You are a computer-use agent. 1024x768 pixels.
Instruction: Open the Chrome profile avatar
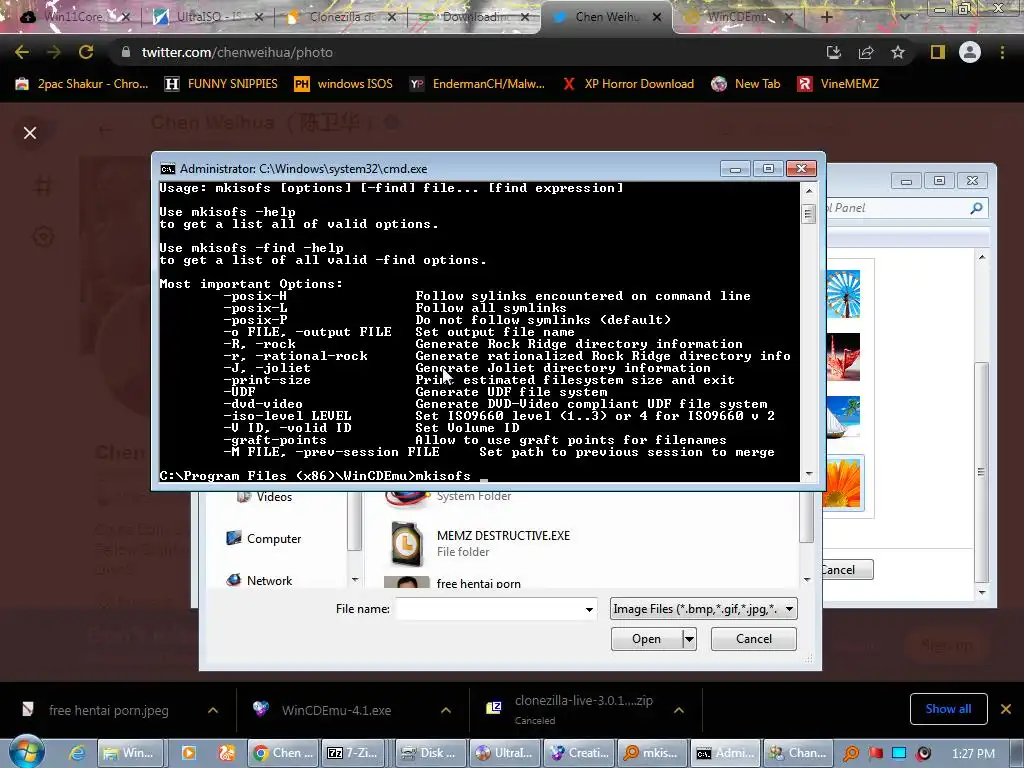(970, 52)
